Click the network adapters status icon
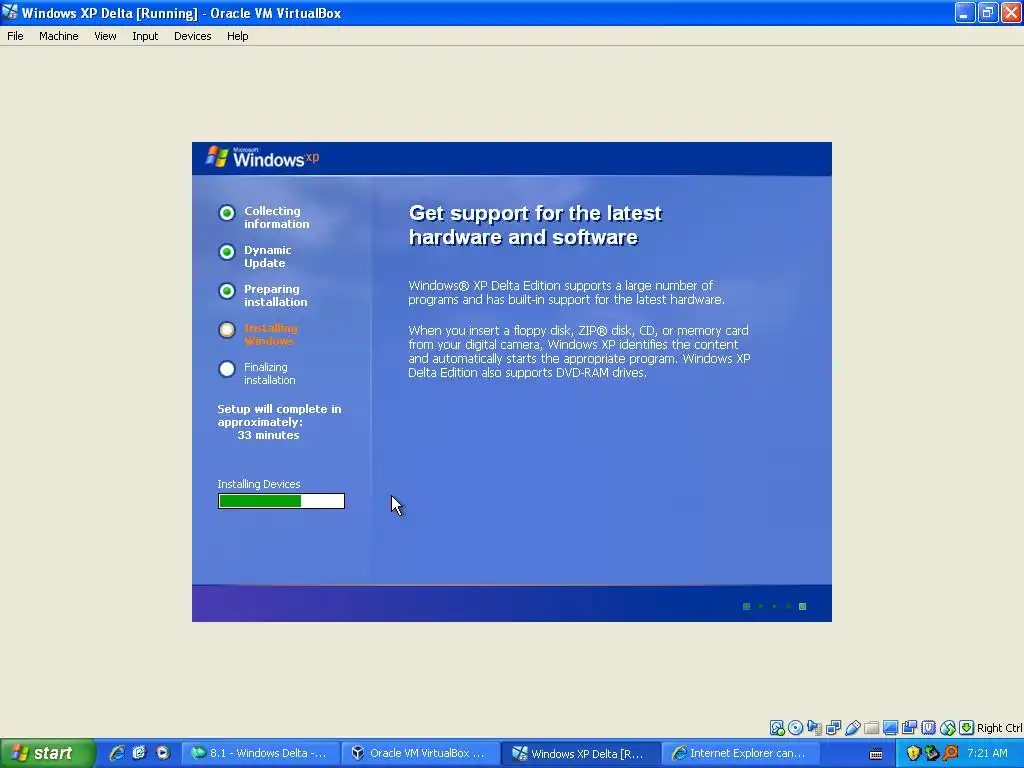The width and height of the screenshot is (1024, 768). (x=833, y=728)
